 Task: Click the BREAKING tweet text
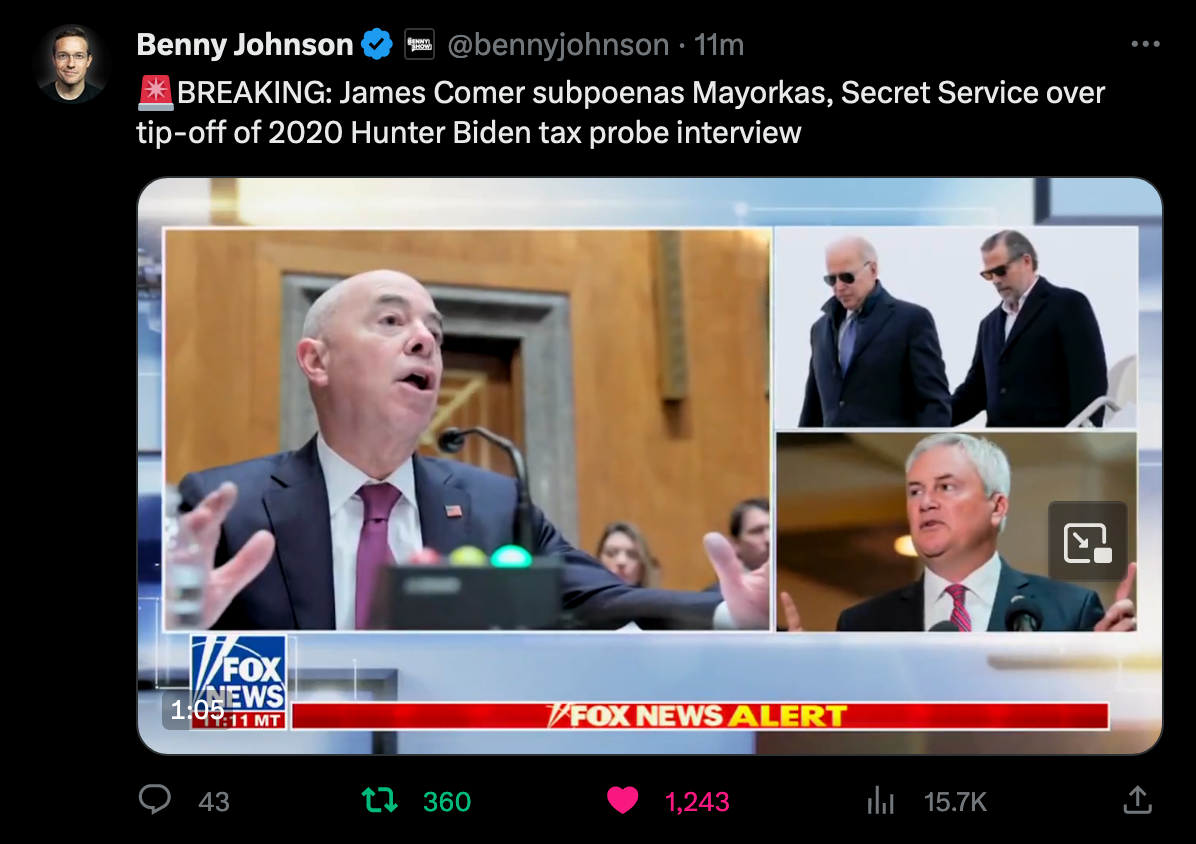621,112
